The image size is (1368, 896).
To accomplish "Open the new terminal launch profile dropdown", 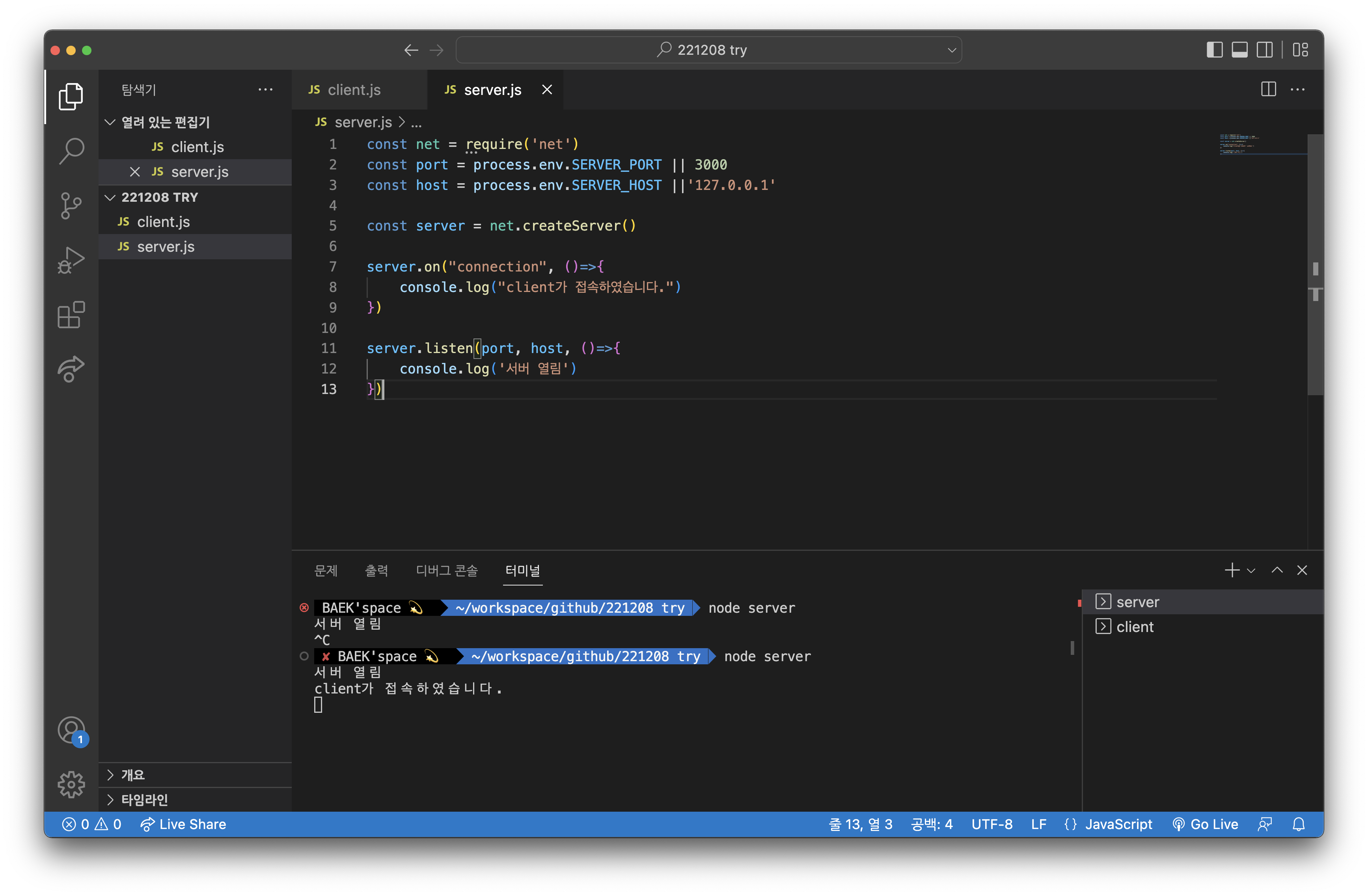I will [1251, 570].
